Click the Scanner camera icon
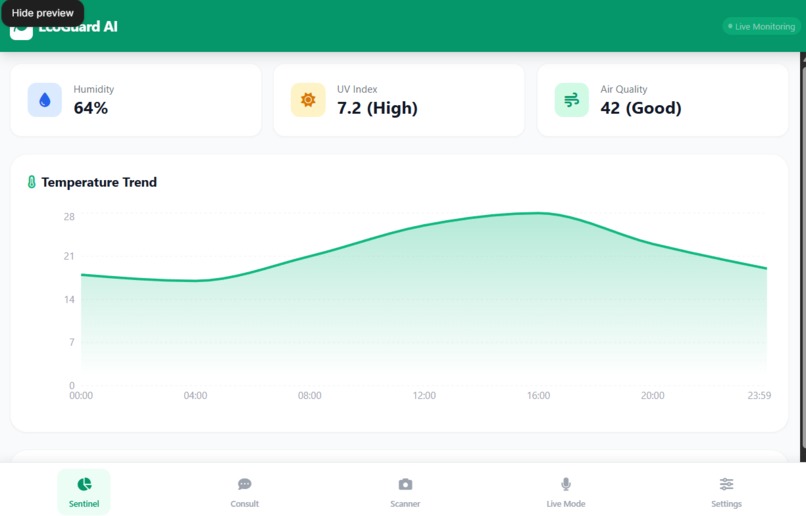The image size is (806, 516). 405,484
